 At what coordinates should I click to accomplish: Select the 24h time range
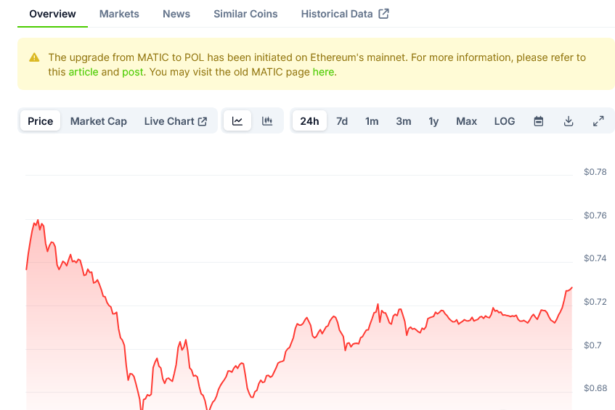click(309, 121)
